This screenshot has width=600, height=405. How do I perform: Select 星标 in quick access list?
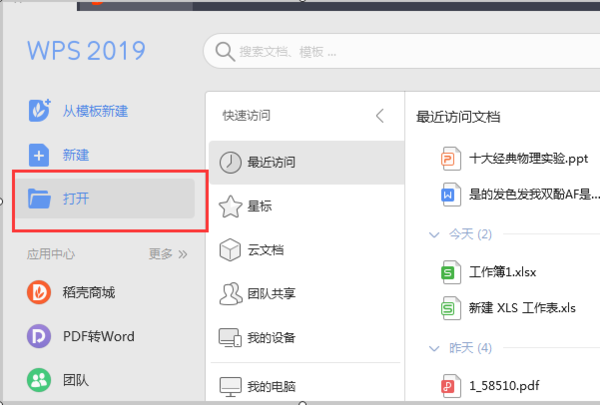point(307,206)
